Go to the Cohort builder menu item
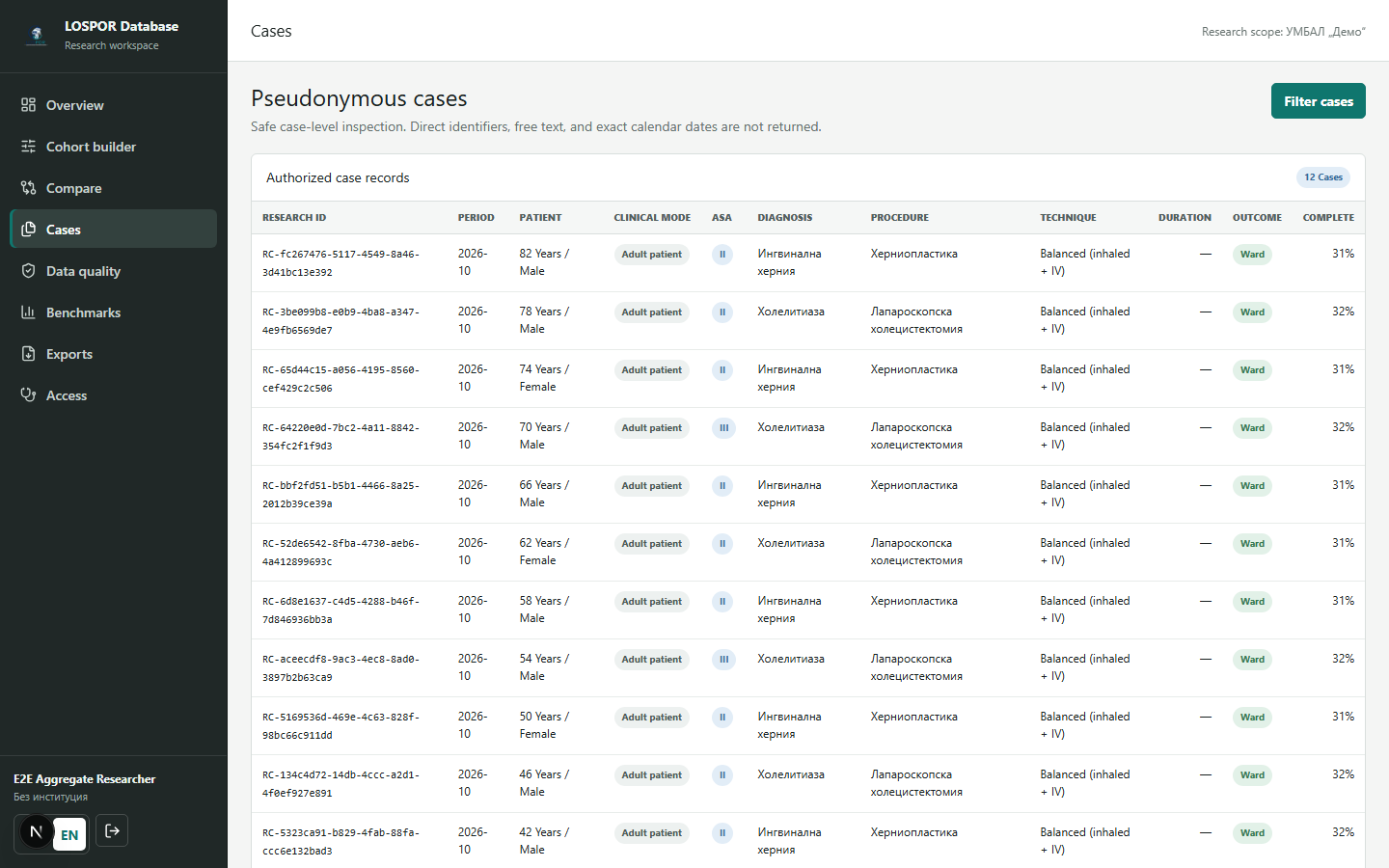Screen dimensions: 1389x868 coord(113,147)
